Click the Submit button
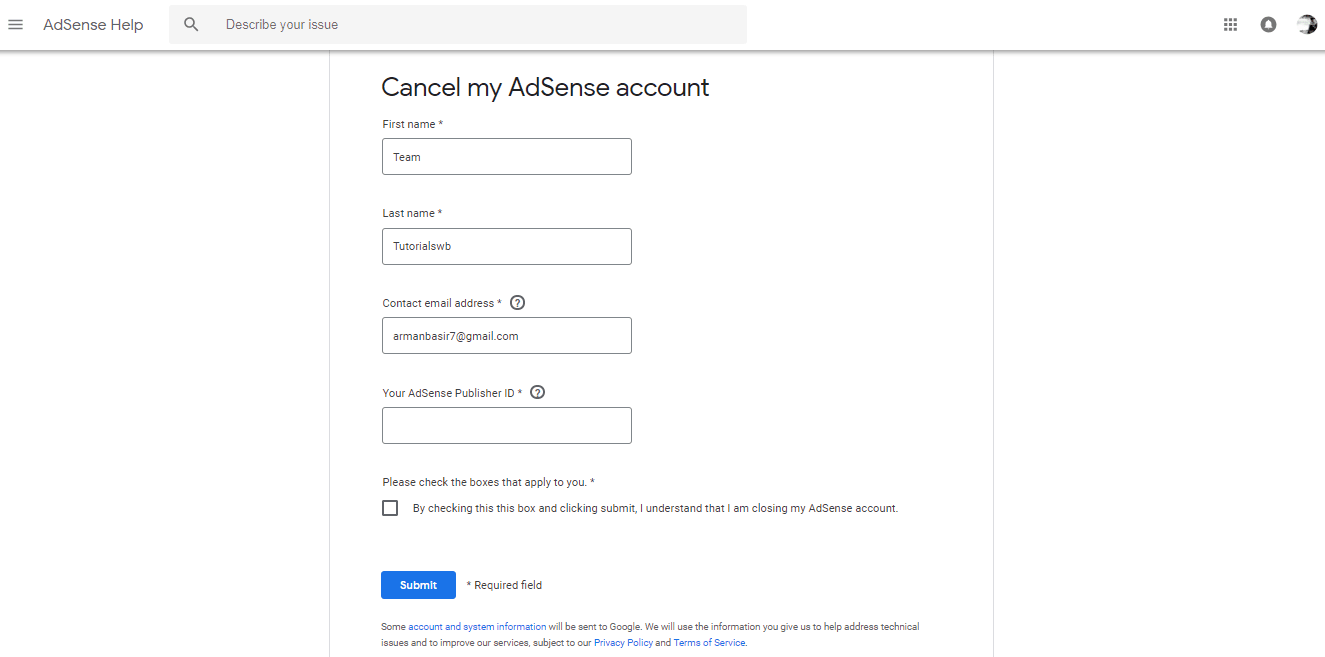This screenshot has height=657, width=1325. [x=418, y=585]
